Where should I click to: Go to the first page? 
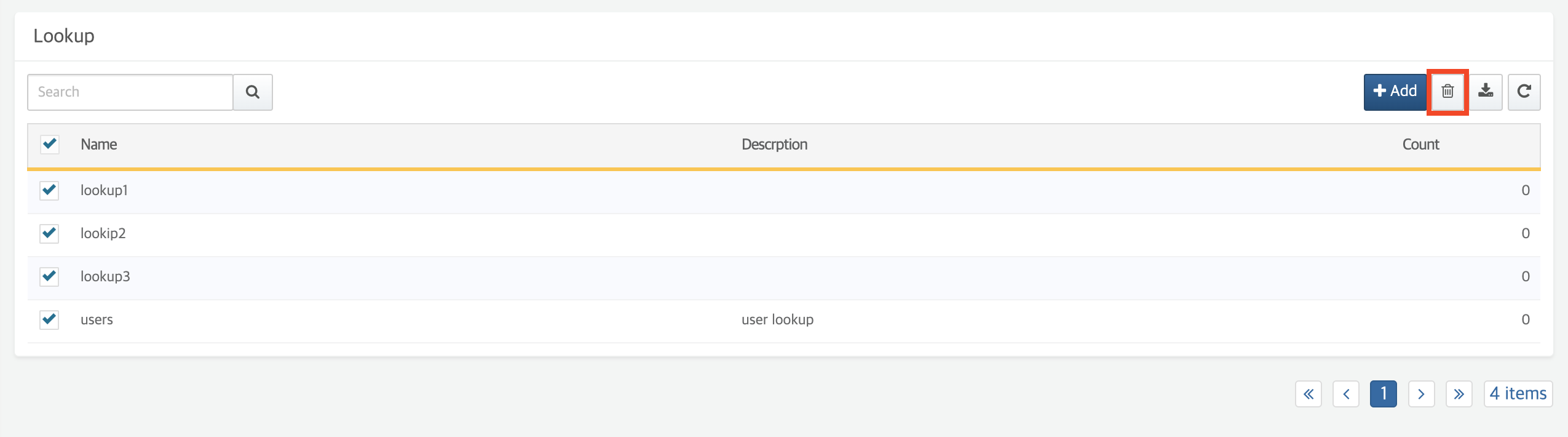1308,394
